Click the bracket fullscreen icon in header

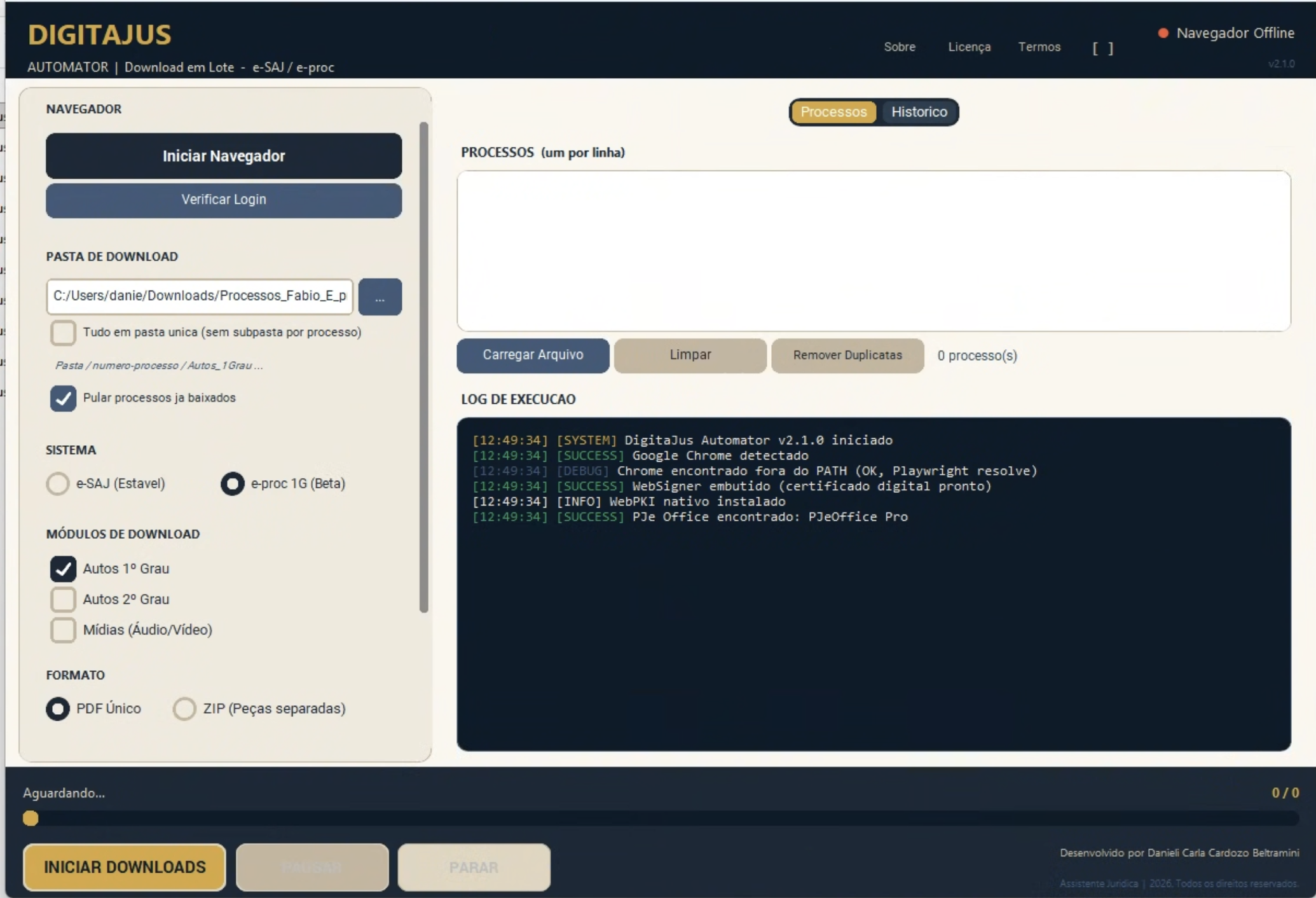point(1102,48)
